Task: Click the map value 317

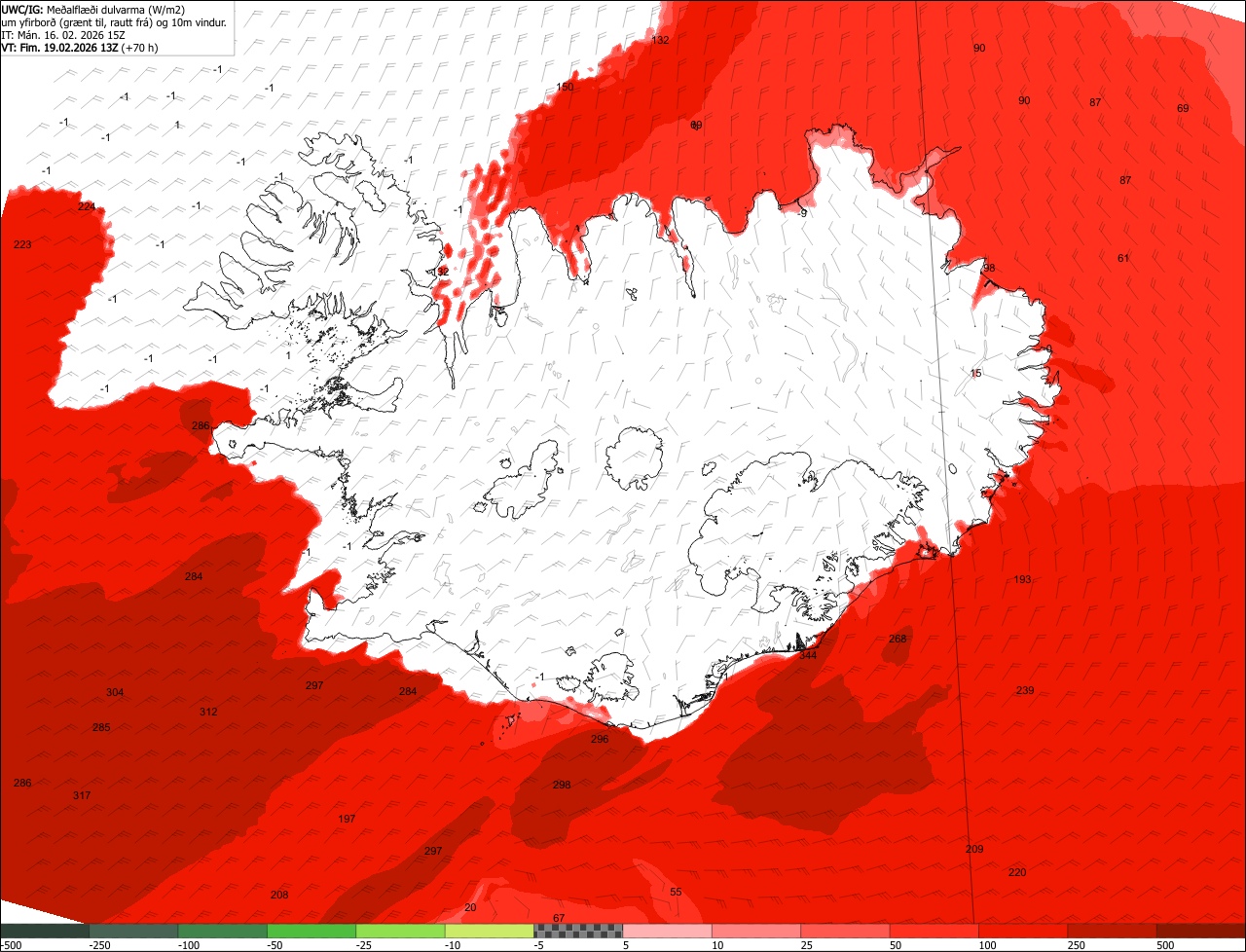Action: [x=82, y=795]
